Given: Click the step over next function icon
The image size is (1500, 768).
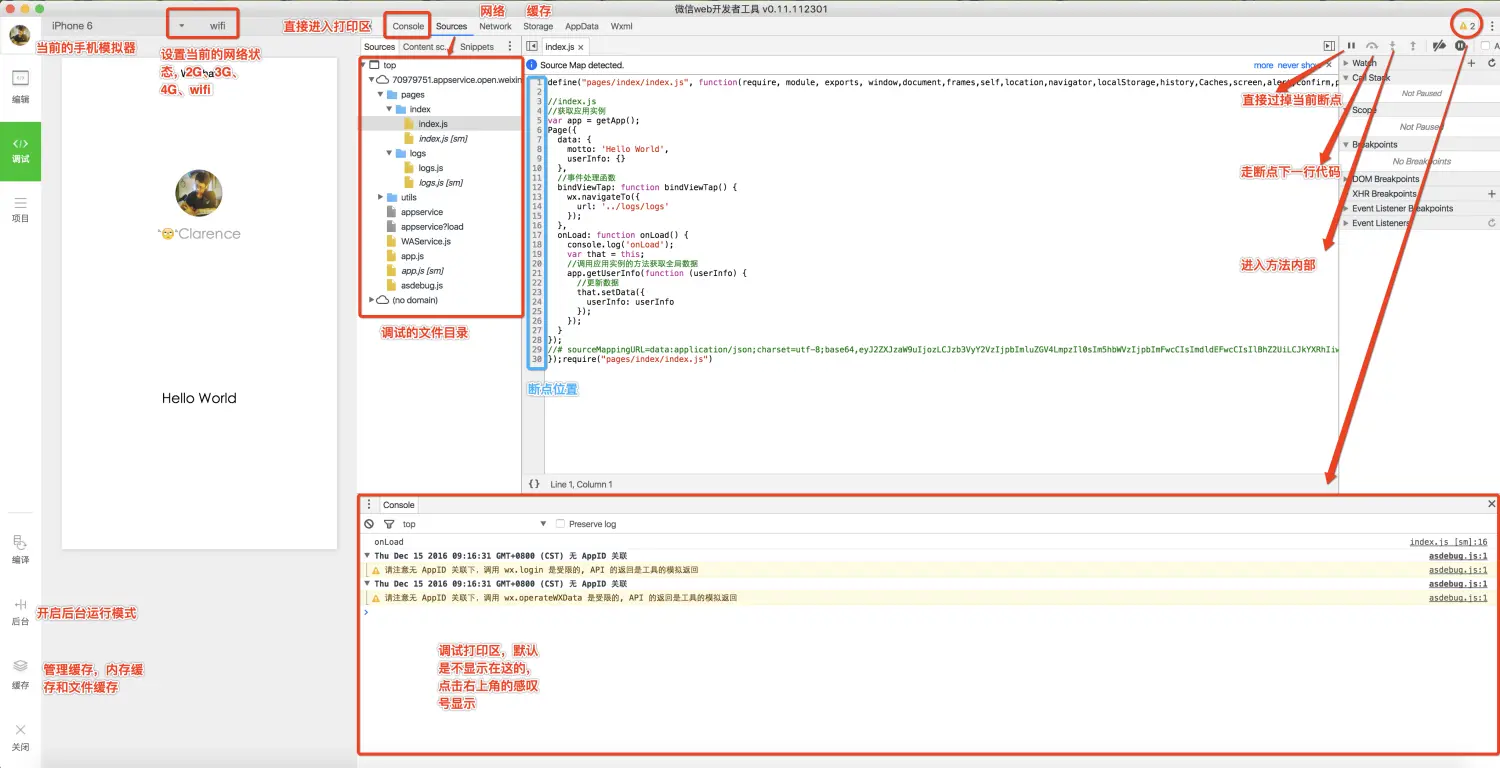Looking at the screenshot, I should coord(1372,46).
